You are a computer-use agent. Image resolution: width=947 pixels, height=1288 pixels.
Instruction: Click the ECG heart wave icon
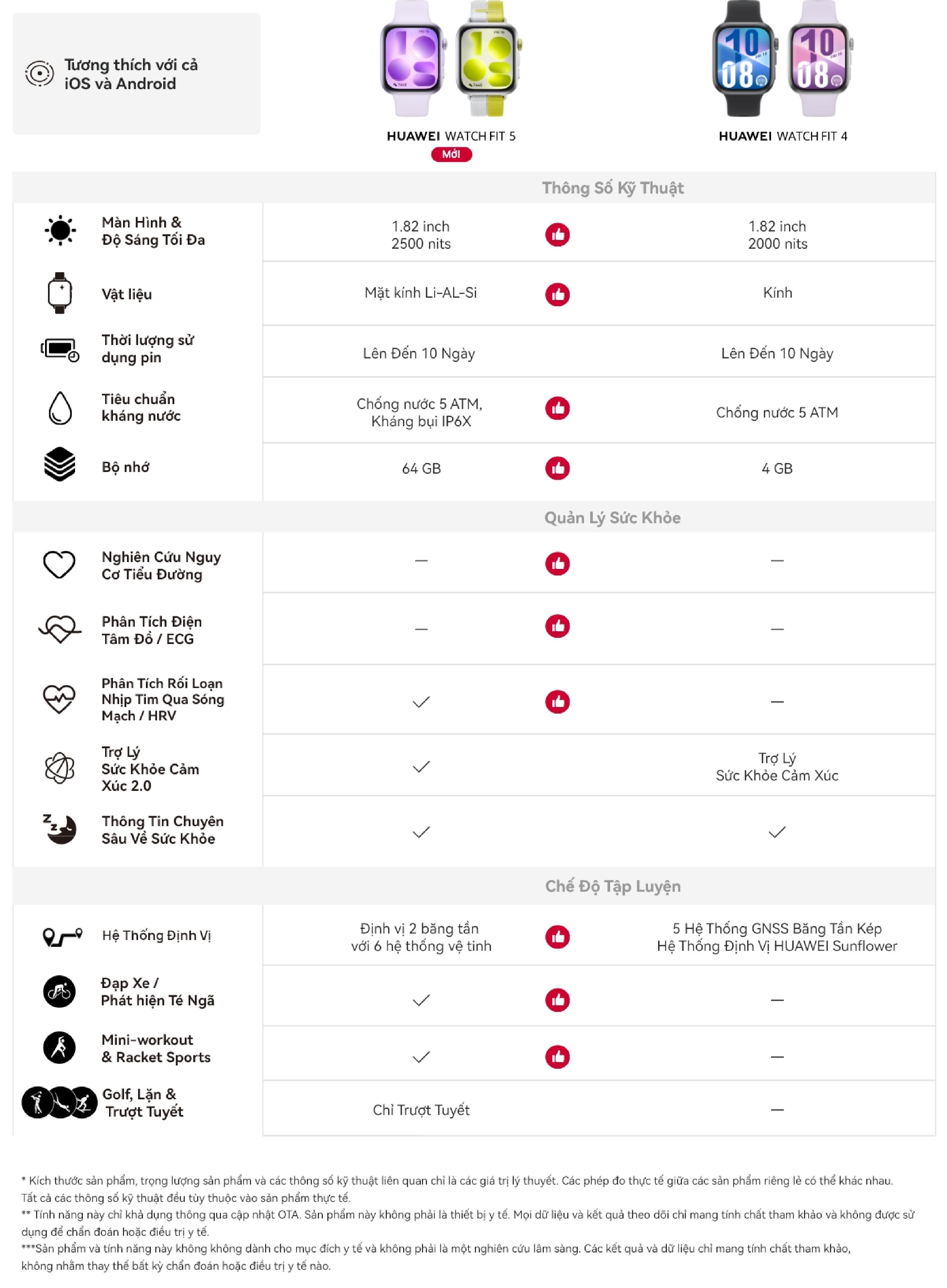60,629
